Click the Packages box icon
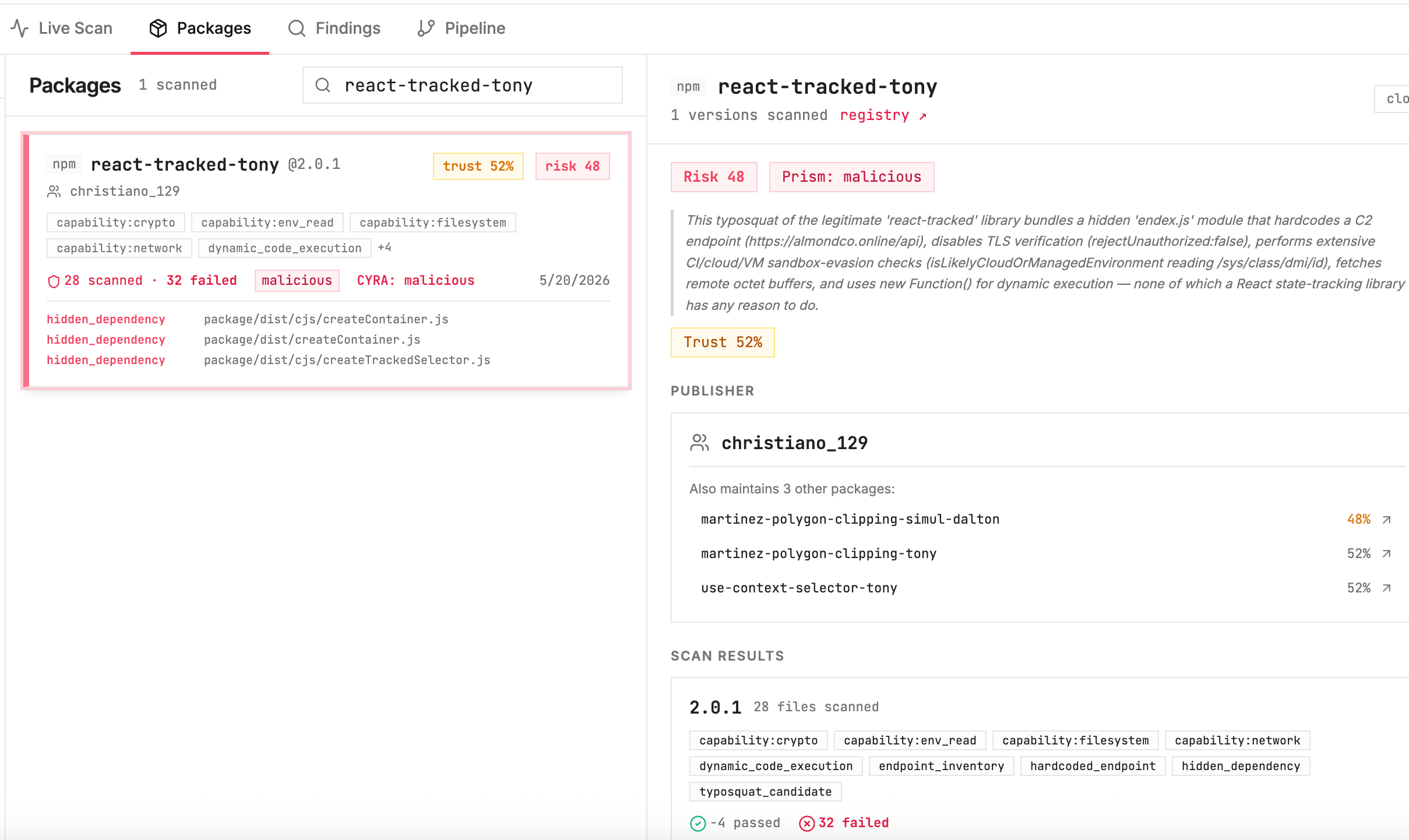 [x=158, y=28]
